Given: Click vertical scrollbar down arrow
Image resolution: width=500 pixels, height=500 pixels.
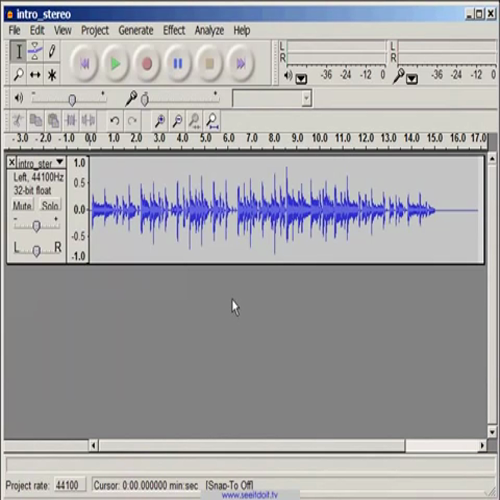Looking at the screenshot, I should [492, 432].
